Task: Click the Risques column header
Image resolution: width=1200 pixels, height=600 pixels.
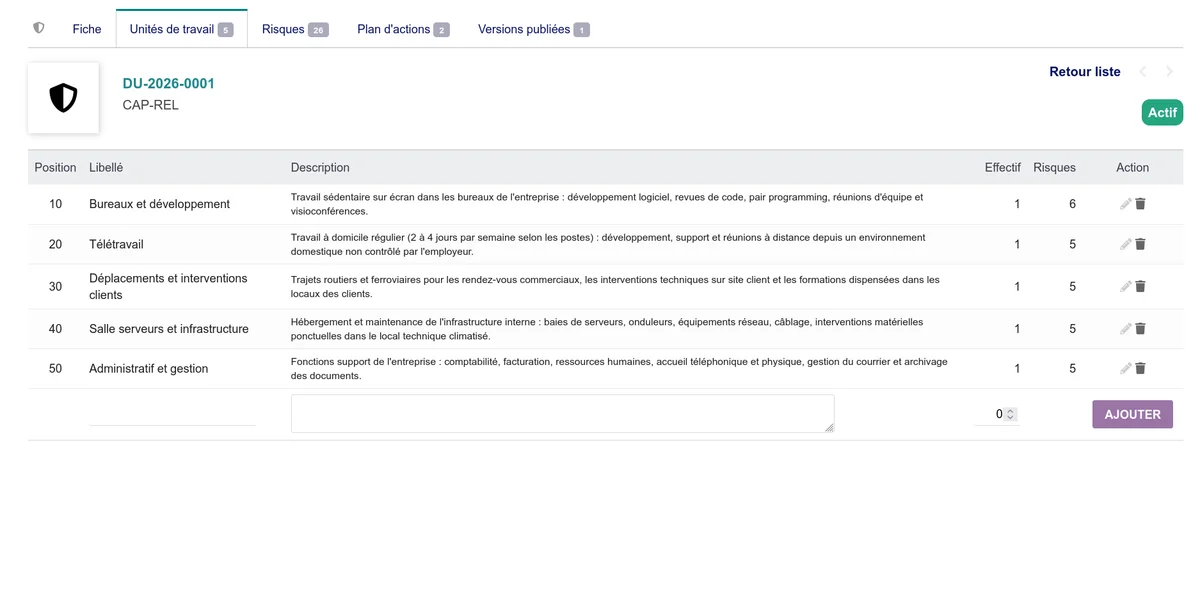Action: [x=1055, y=168]
